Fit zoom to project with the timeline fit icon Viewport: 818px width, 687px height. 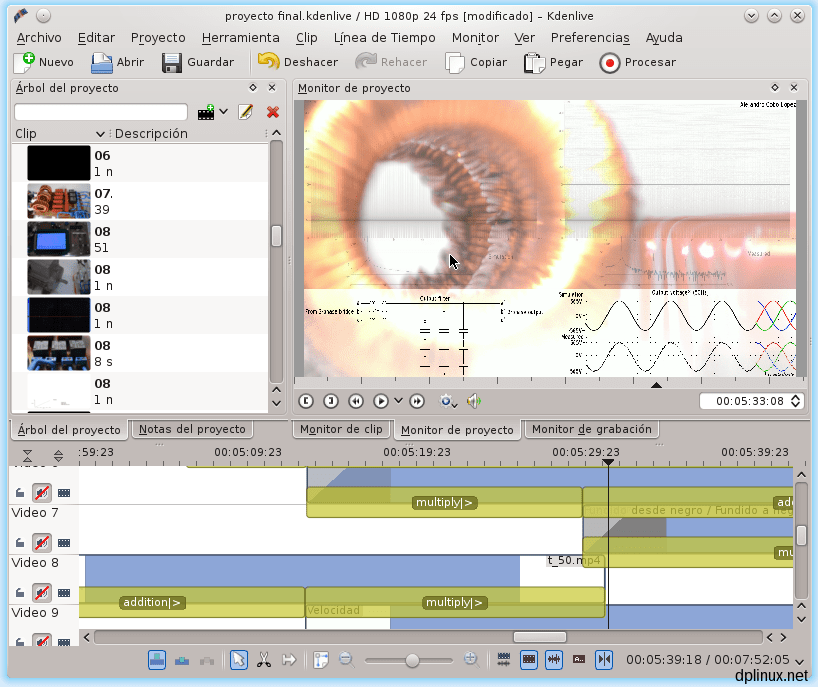[x=320, y=660]
